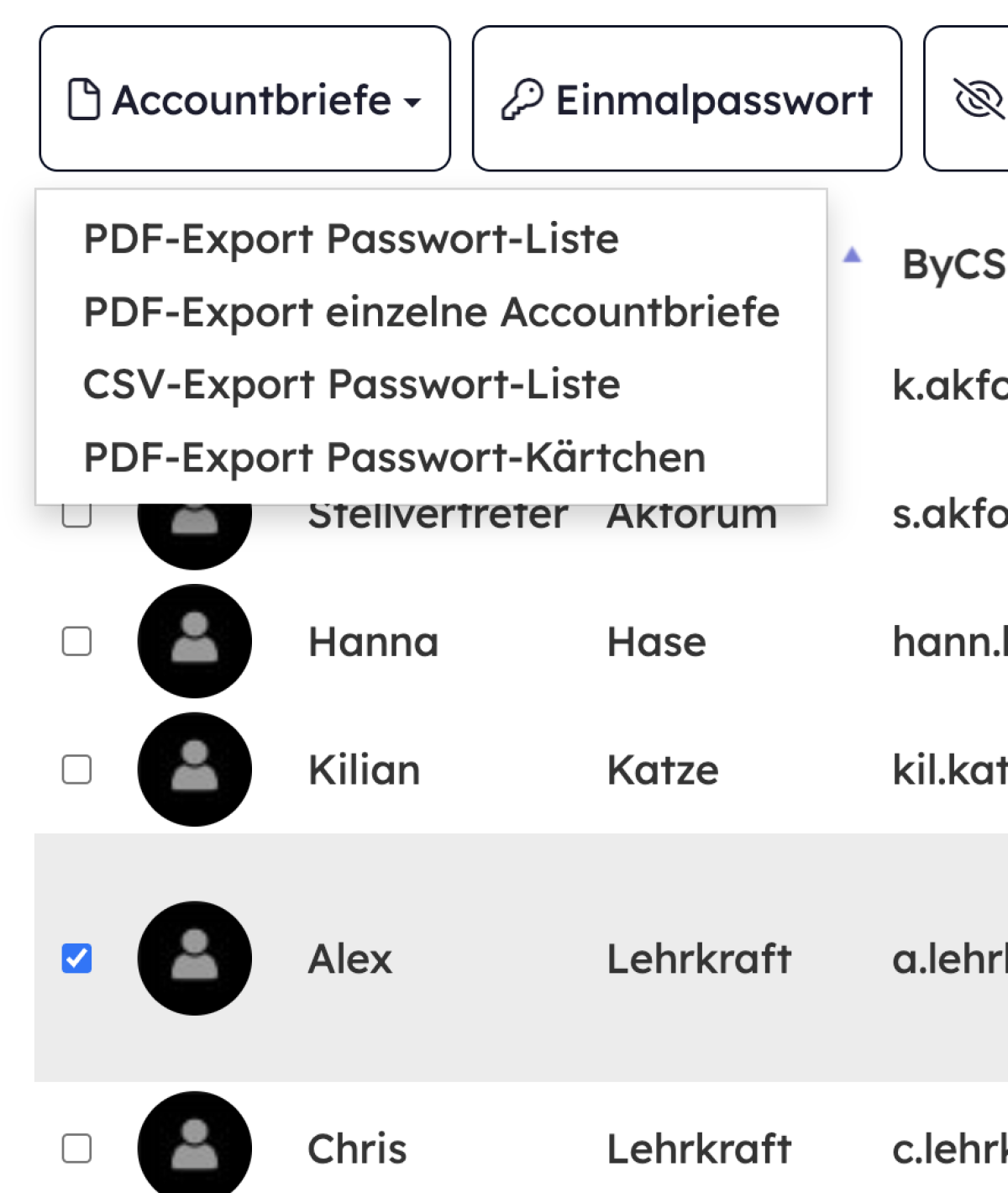This screenshot has height=1193, width=1008.
Task: Open Hanna Hase's avatar icon
Action: 195,641
